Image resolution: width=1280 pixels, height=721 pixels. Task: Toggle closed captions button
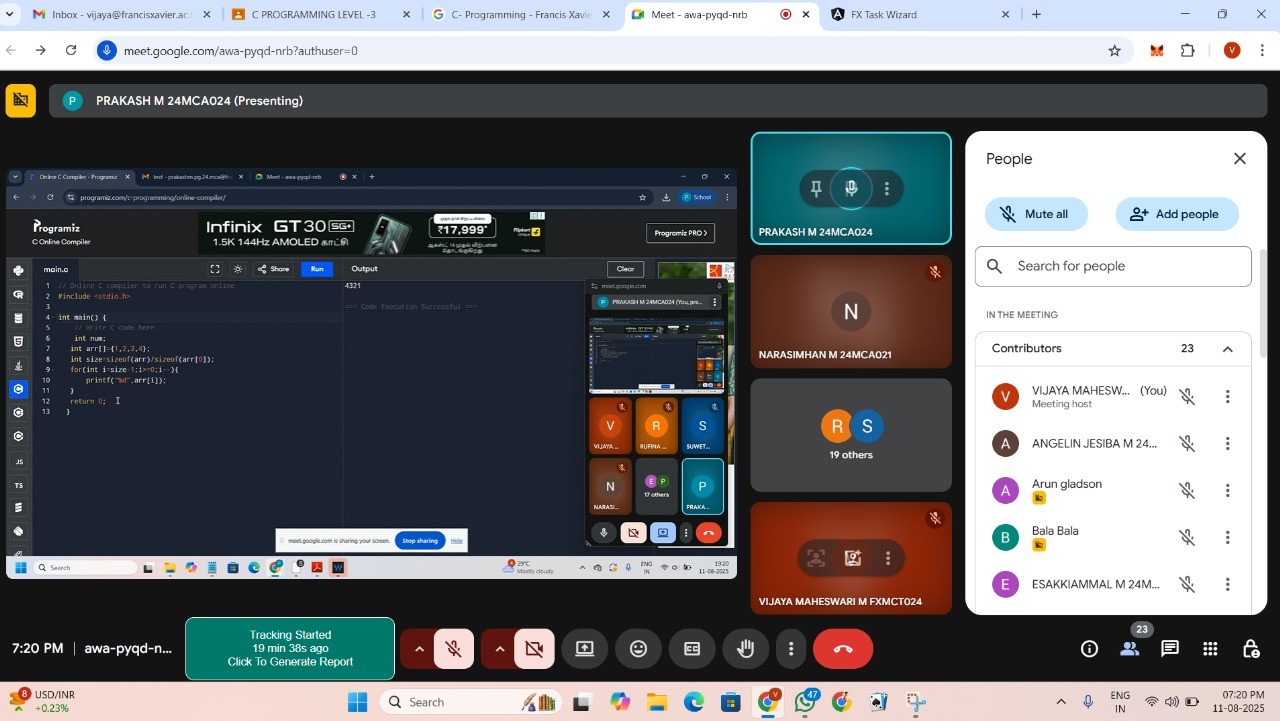coord(692,649)
